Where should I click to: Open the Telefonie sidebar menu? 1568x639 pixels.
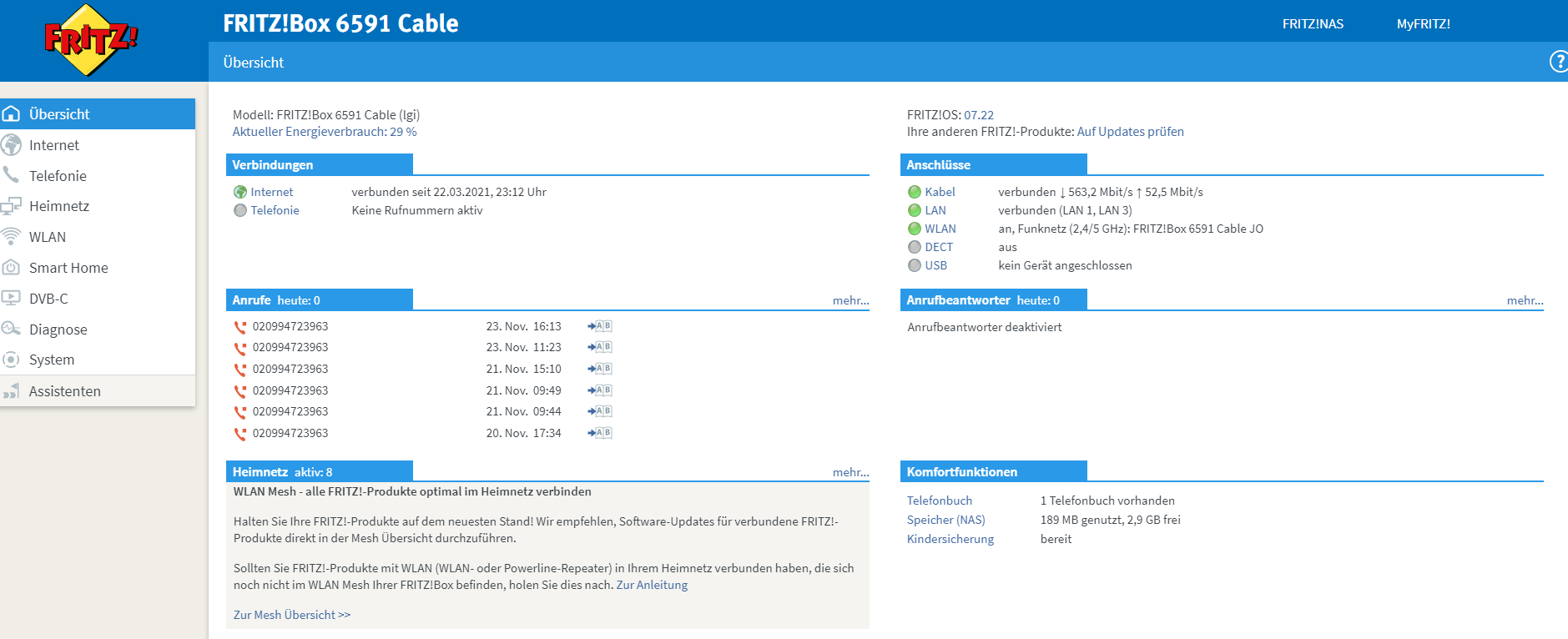(x=98, y=175)
